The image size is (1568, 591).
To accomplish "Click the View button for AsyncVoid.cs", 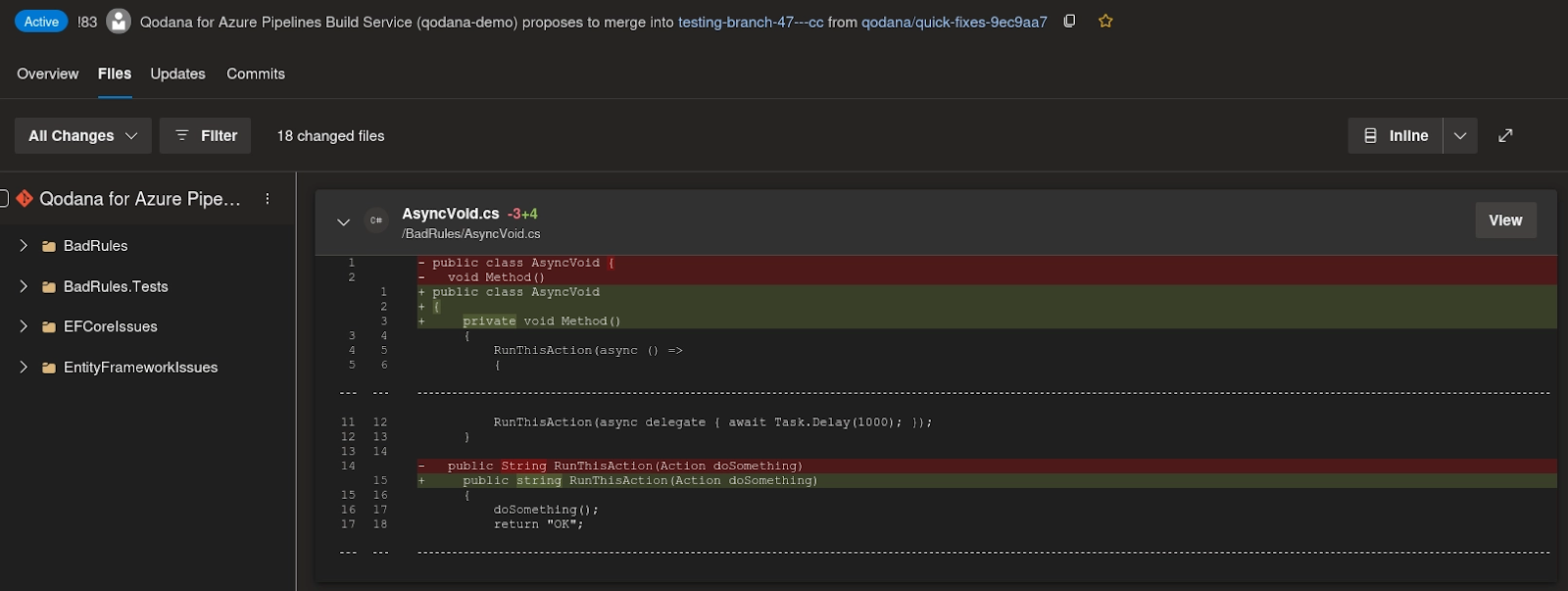I will (1505, 221).
